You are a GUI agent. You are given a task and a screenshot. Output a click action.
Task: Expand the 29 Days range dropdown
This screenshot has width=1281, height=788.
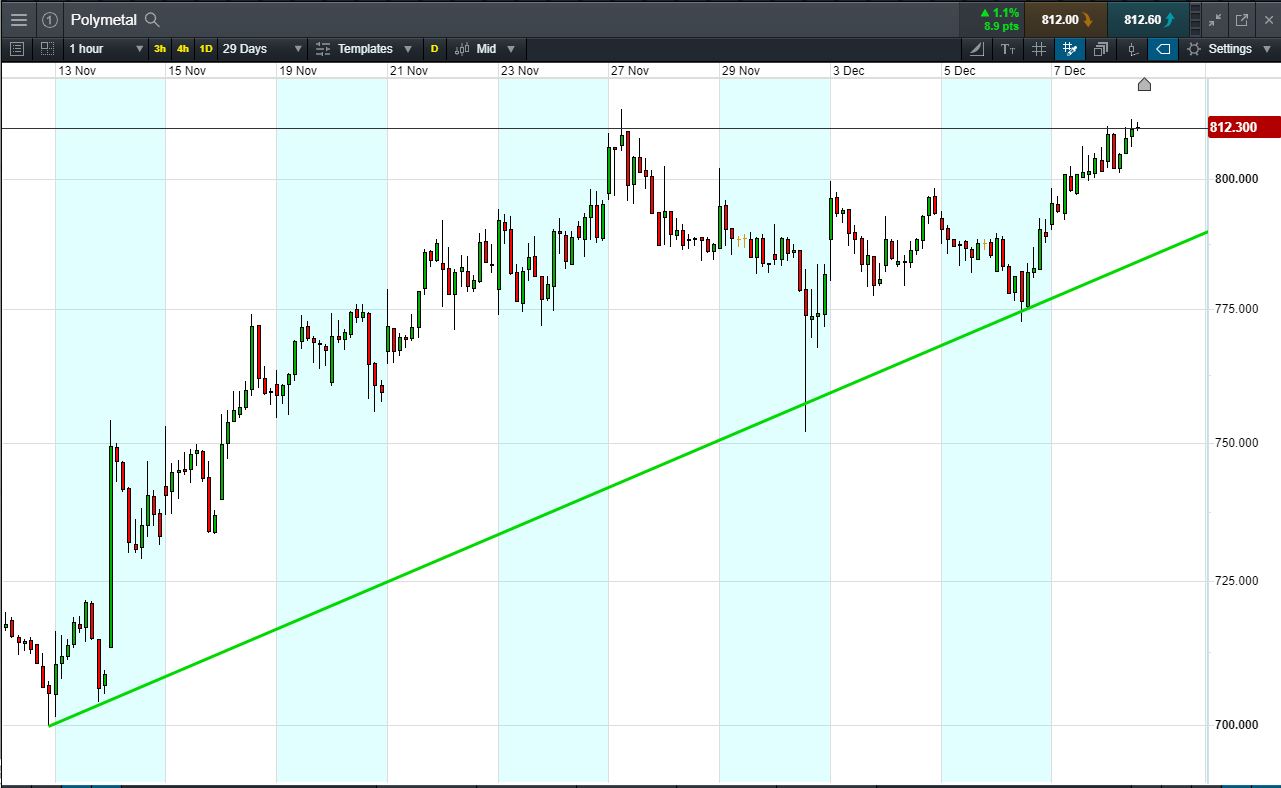pyautogui.click(x=261, y=49)
